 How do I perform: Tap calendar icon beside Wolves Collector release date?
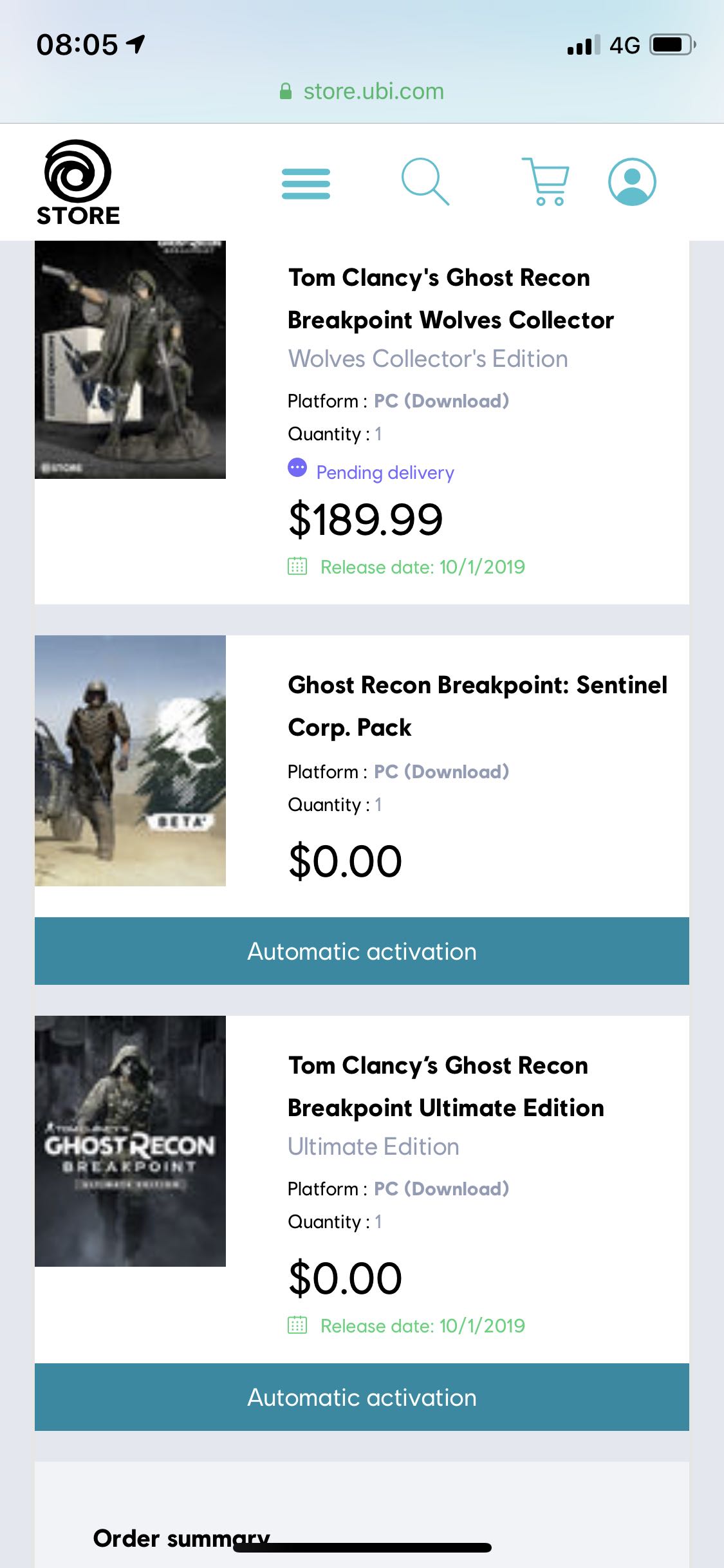point(297,566)
